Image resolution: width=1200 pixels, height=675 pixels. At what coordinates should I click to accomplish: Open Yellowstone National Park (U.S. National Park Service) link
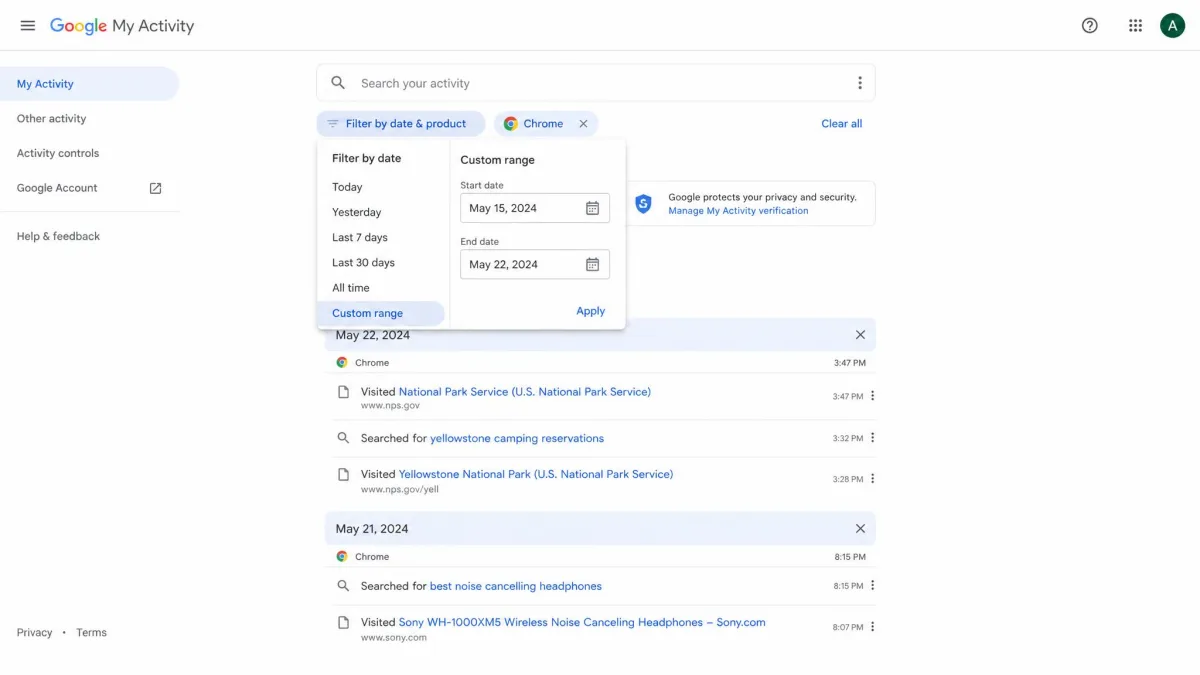(536, 474)
